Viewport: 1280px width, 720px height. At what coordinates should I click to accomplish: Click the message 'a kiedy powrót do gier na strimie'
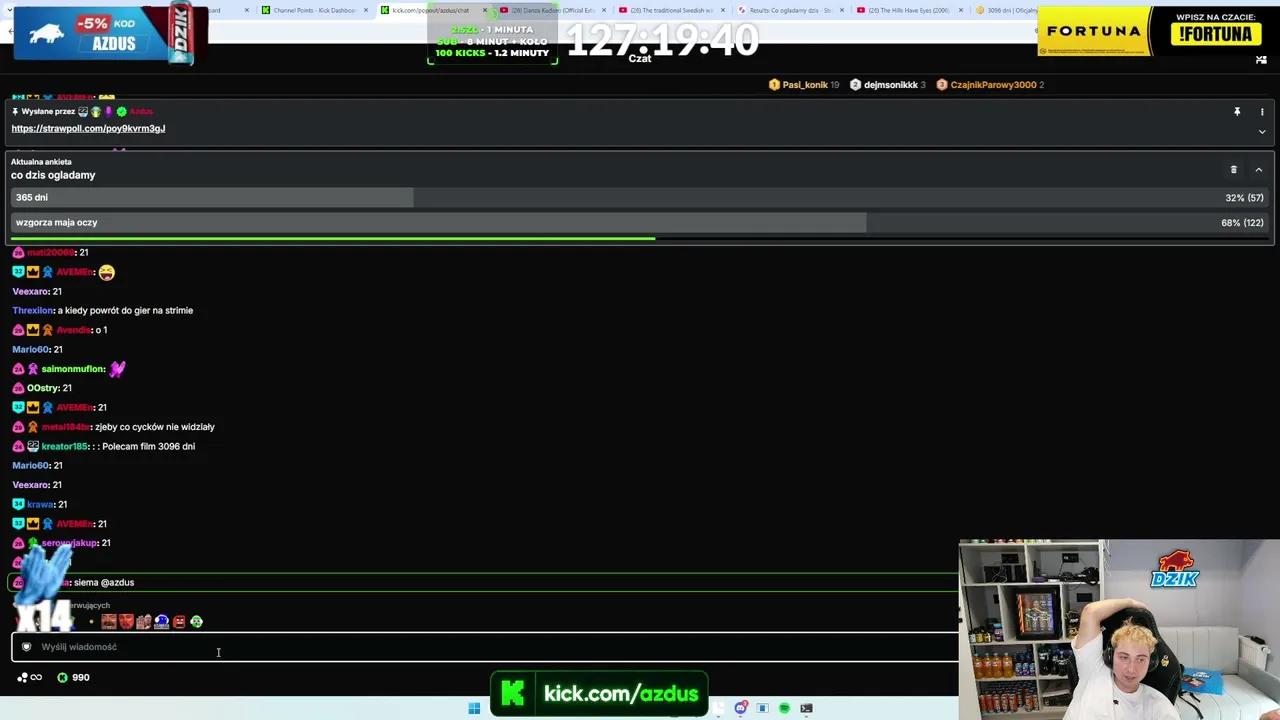(125, 311)
